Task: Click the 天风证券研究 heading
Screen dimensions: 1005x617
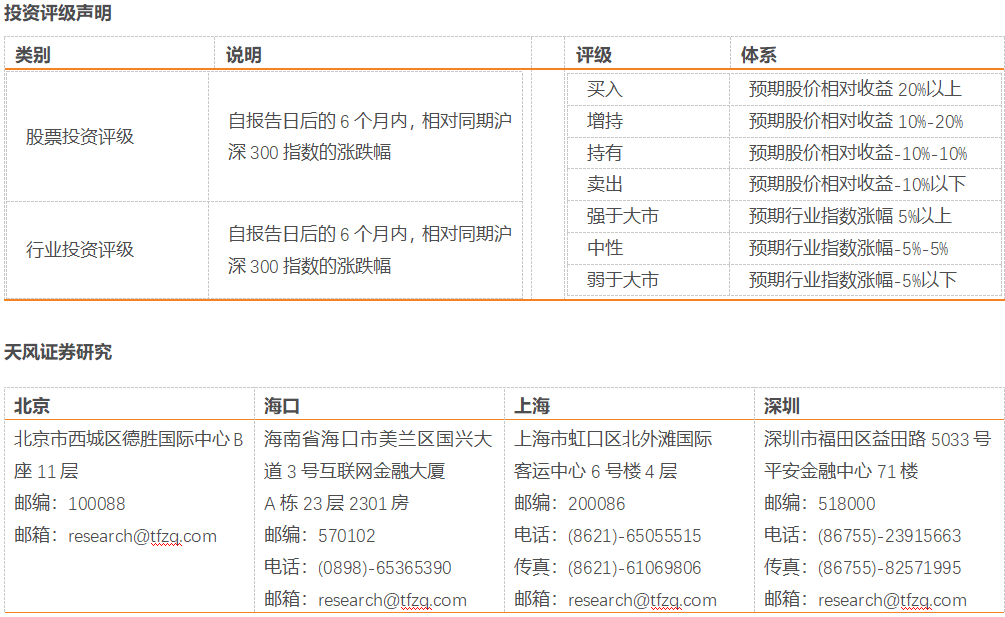Action: tap(58, 352)
